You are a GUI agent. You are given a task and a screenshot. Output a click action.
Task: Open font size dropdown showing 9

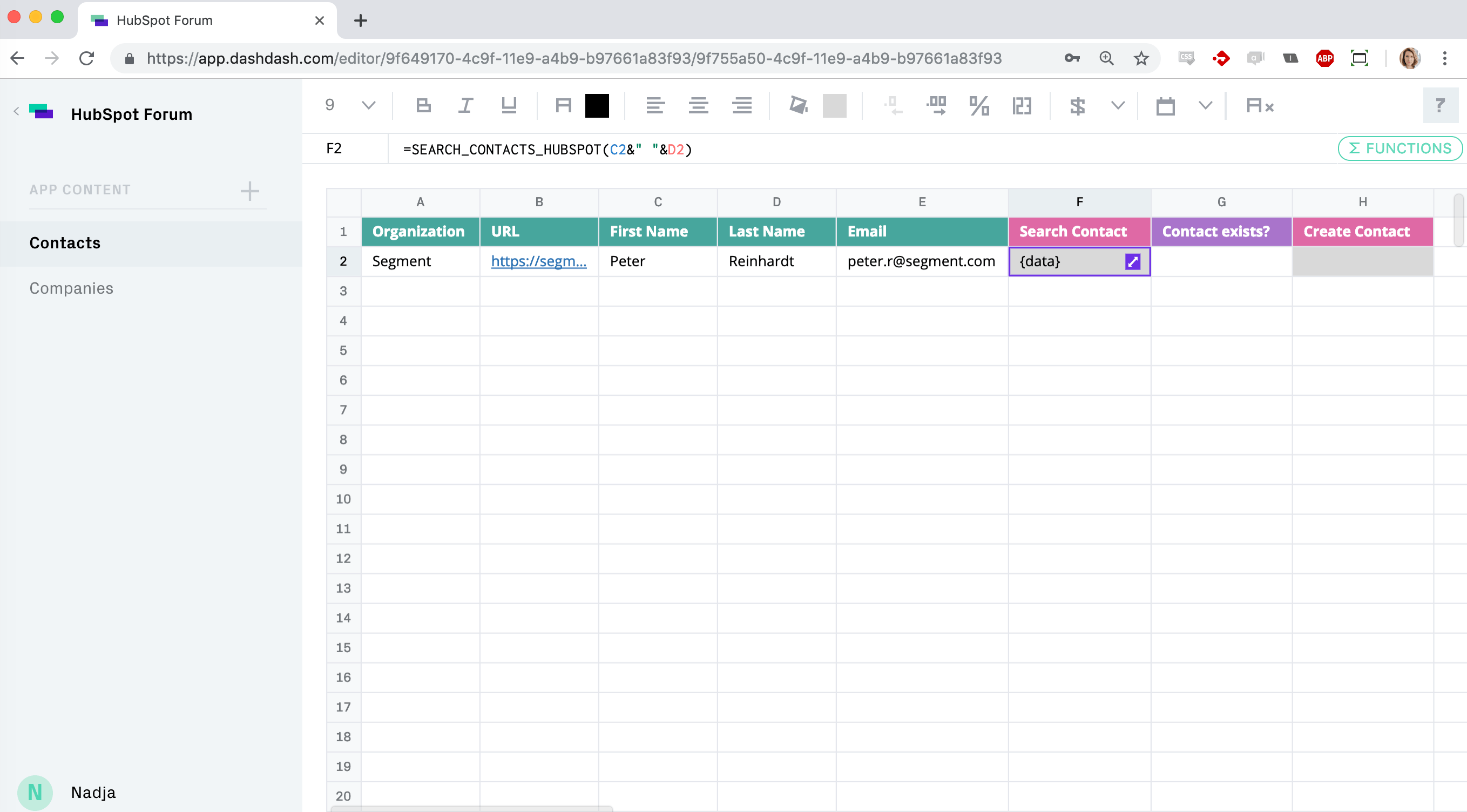tap(350, 105)
